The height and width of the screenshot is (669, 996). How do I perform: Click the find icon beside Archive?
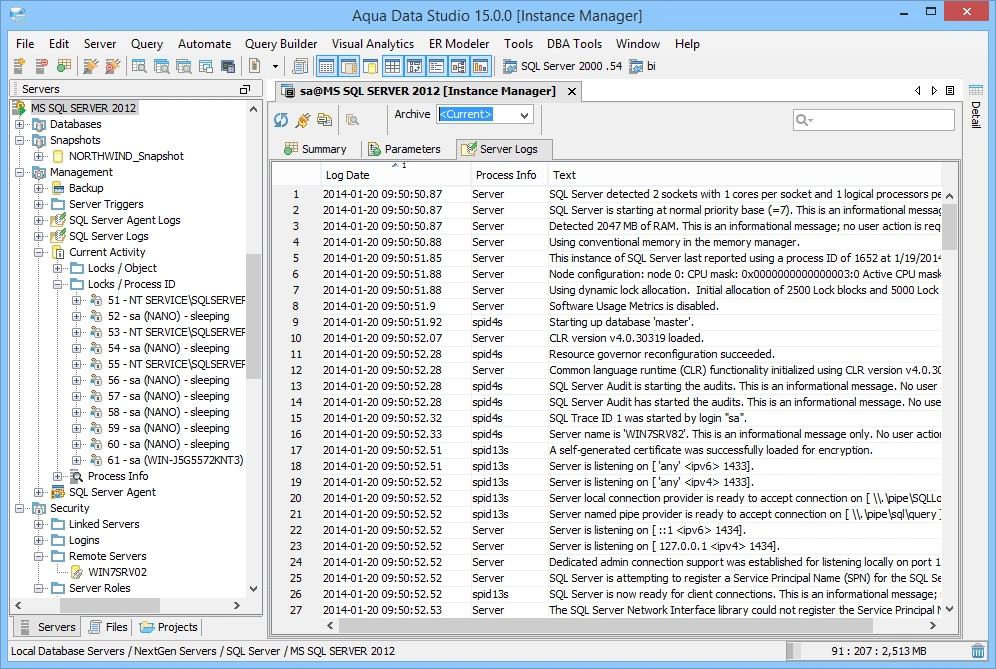(352, 120)
